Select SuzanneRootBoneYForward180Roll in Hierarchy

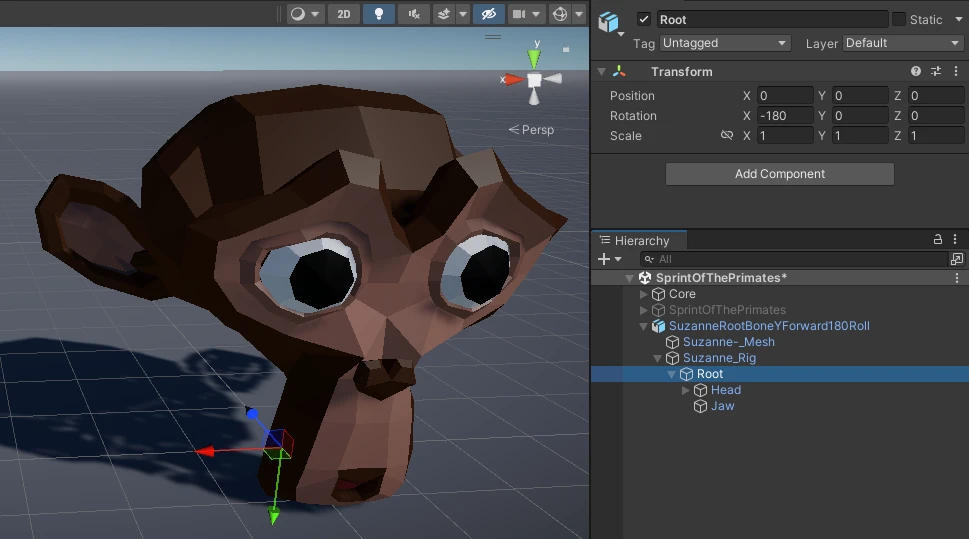click(769, 326)
